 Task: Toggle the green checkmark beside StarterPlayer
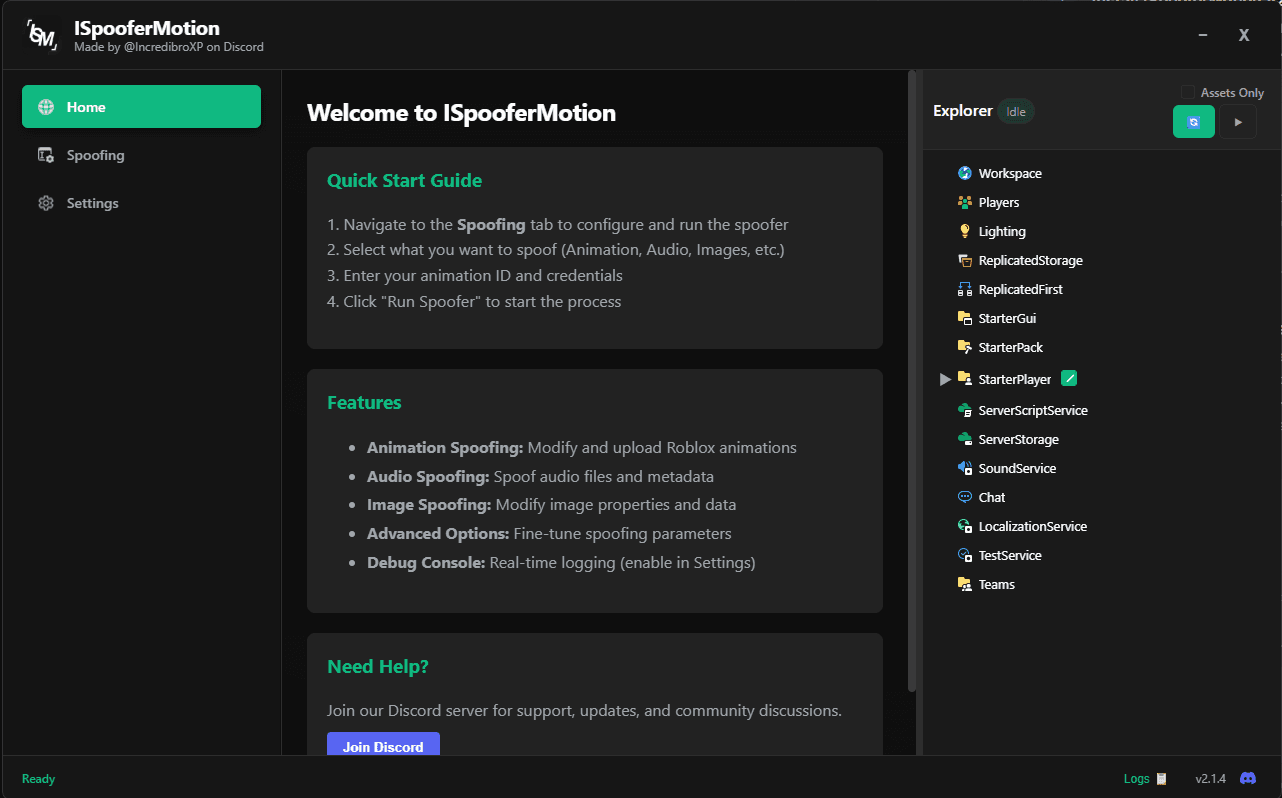coord(1068,378)
